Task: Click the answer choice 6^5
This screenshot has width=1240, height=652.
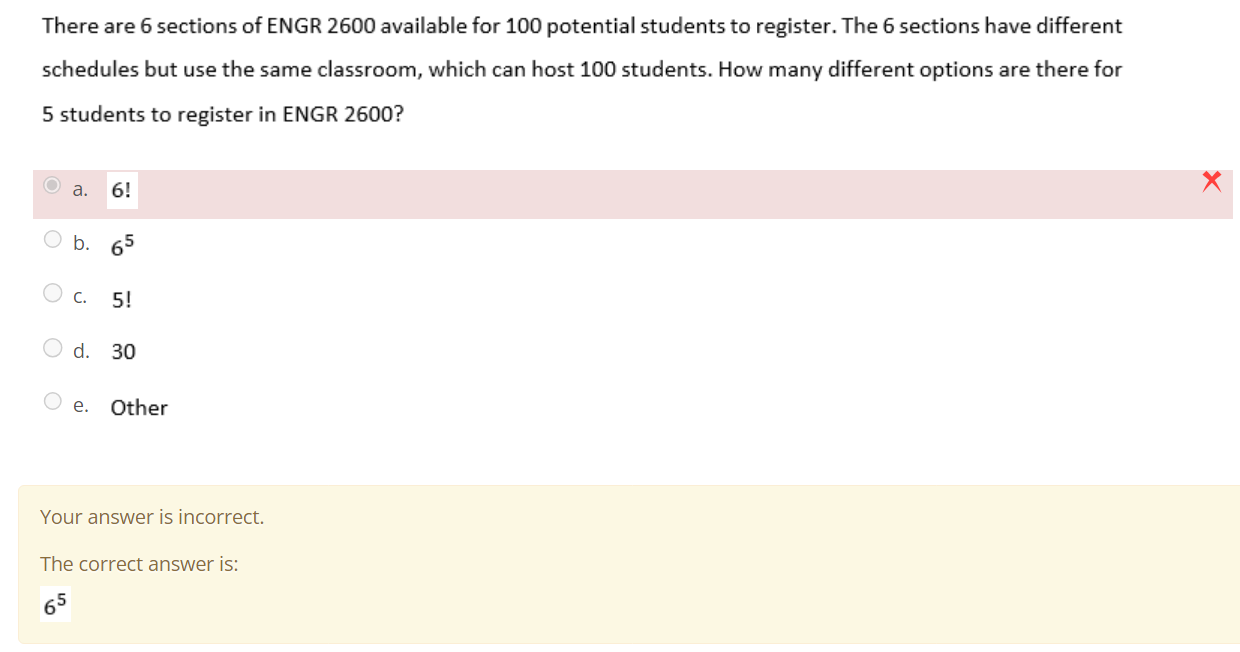Action: point(121,245)
